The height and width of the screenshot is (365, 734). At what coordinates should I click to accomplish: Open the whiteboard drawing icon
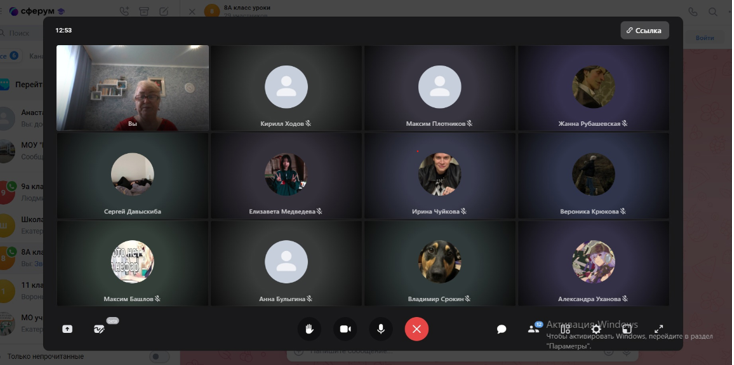(99, 329)
